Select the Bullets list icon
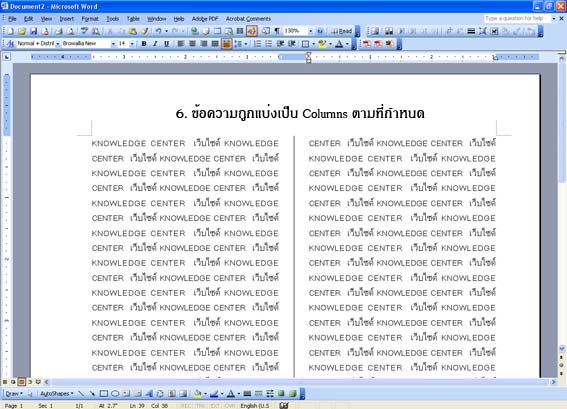567x409 pixels. pos(269,44)
